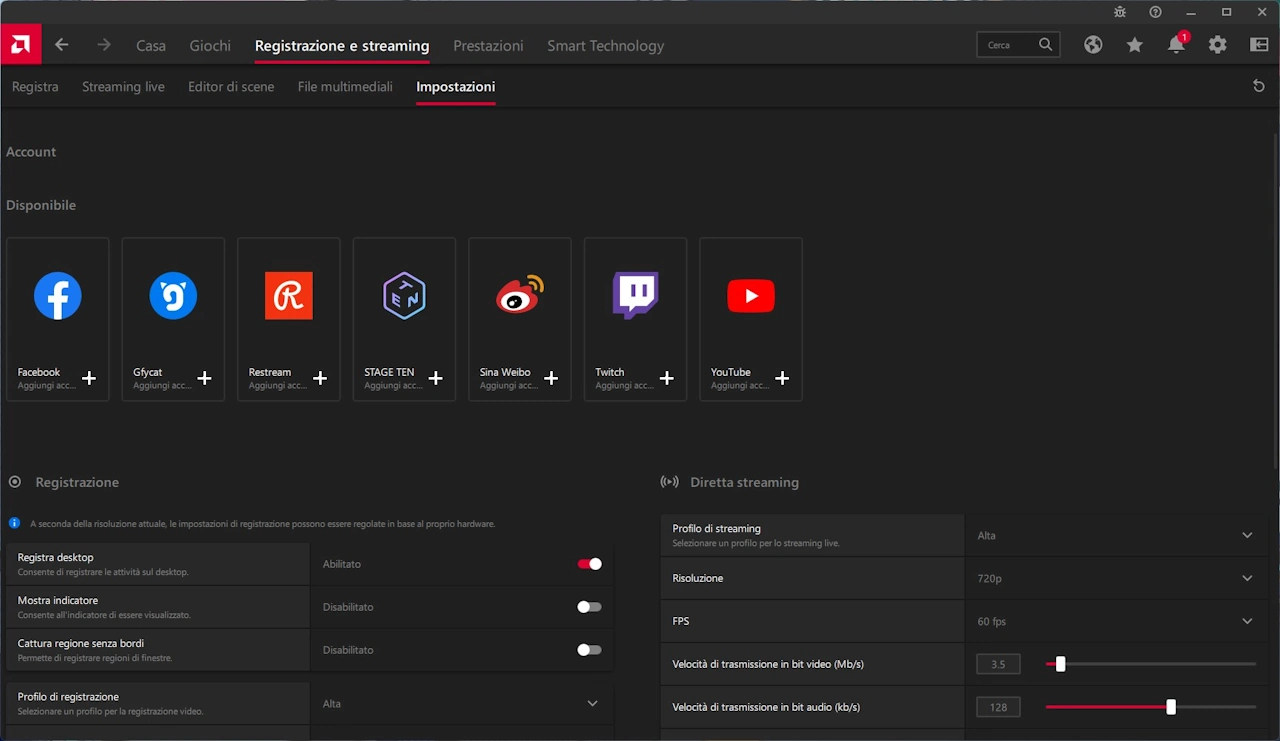Screen dimensions: 1280x741
Task: Open the Prestazioni tab
Action: (x=488, y=45)
